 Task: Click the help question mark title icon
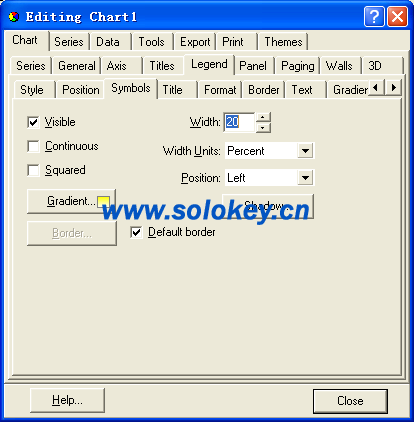coord(374,16)
